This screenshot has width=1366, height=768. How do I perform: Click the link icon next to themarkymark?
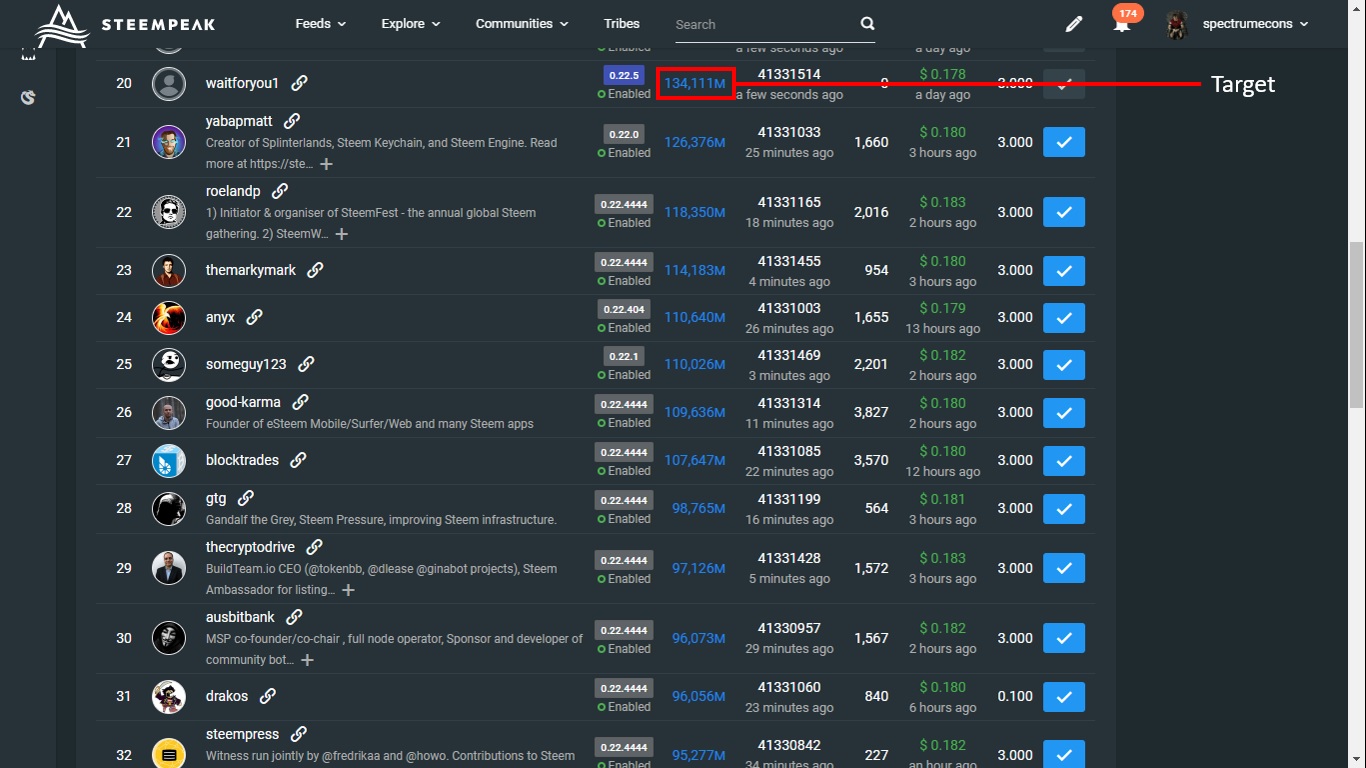click(315, 270)
